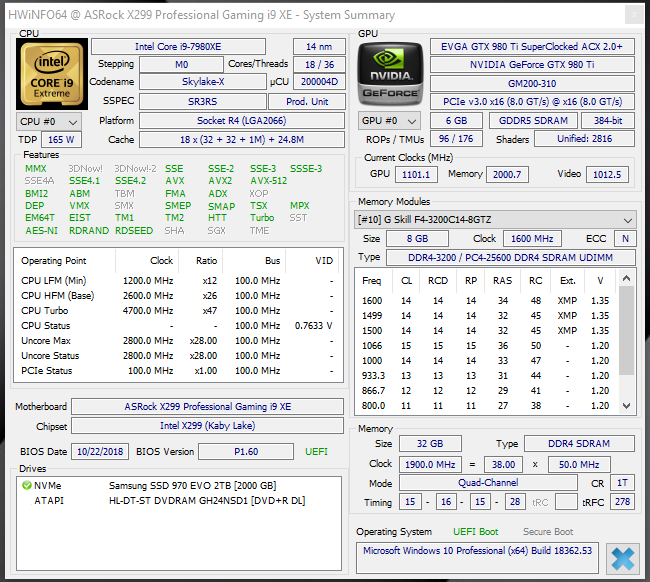Viewport: 650px width, 582px height.
Task: Click the 1066 memory timing row
Action: 487,346
